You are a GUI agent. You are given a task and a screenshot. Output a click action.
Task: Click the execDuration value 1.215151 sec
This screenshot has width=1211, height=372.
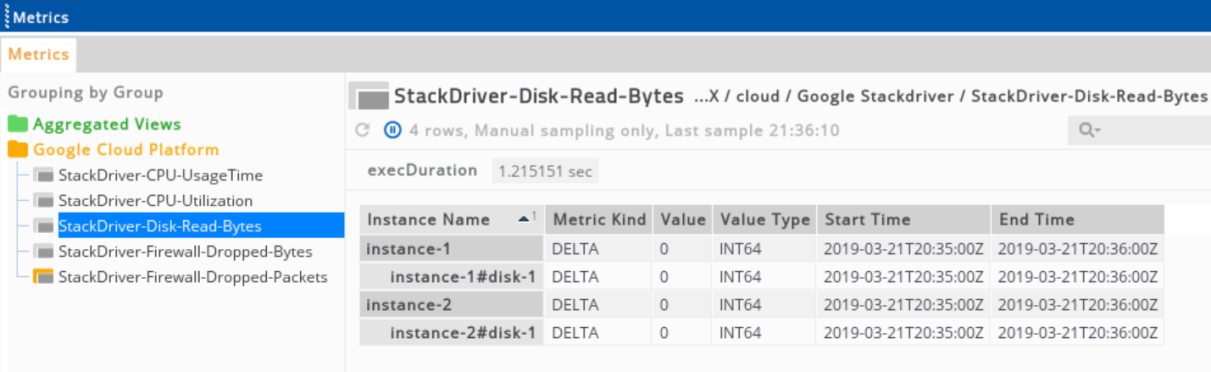pos(545,171)
